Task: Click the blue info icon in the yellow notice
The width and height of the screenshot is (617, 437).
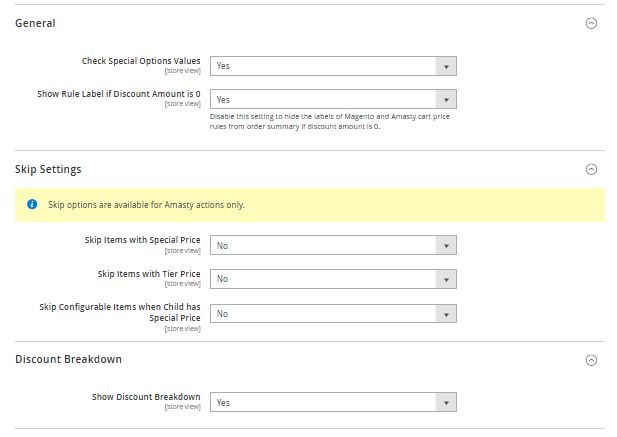Action: tap(32, 205)
